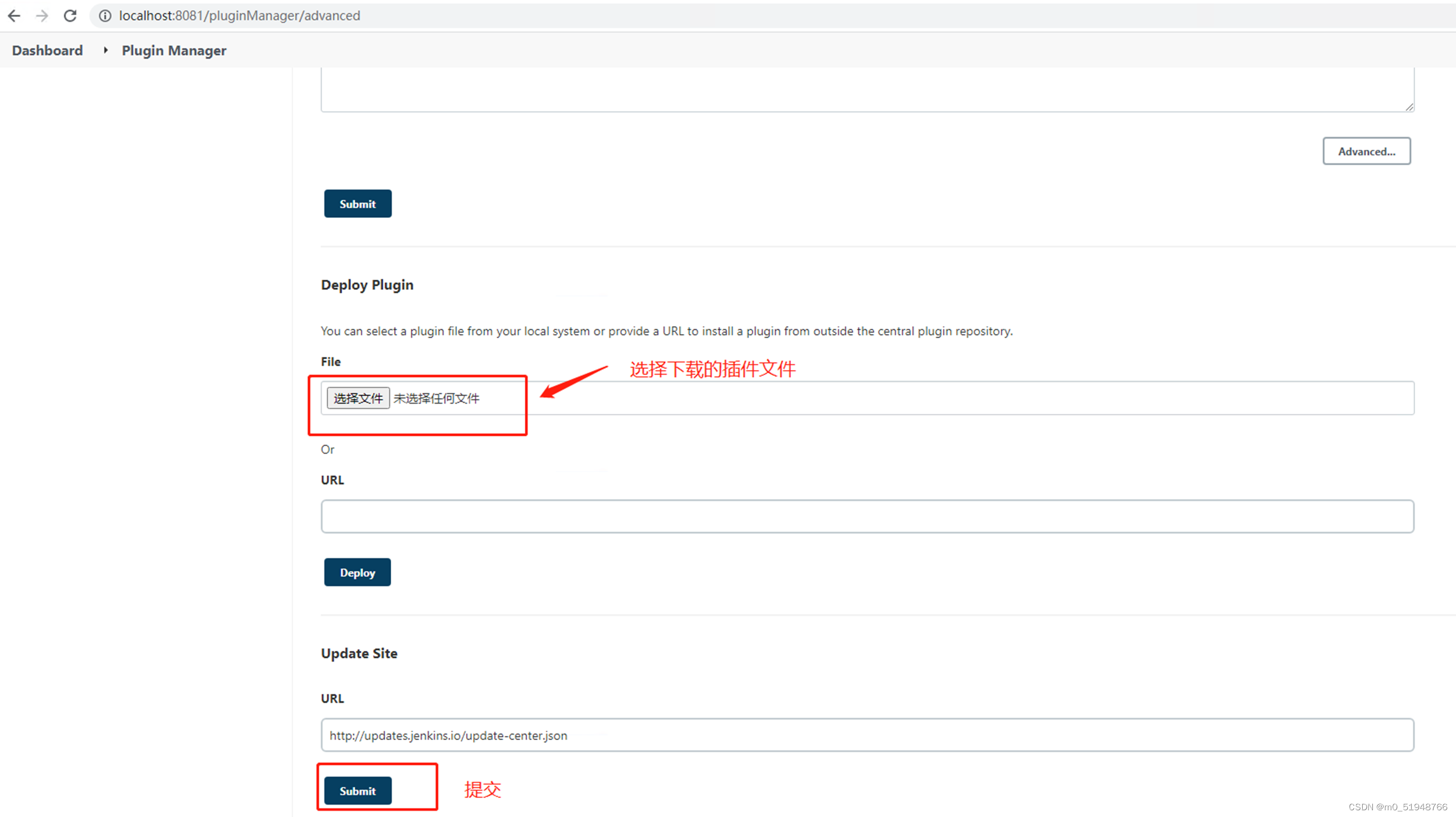The height and width of the screenshot is (817, 1456).
Task: Submit the Update Site URL
Action: [357, 791]
